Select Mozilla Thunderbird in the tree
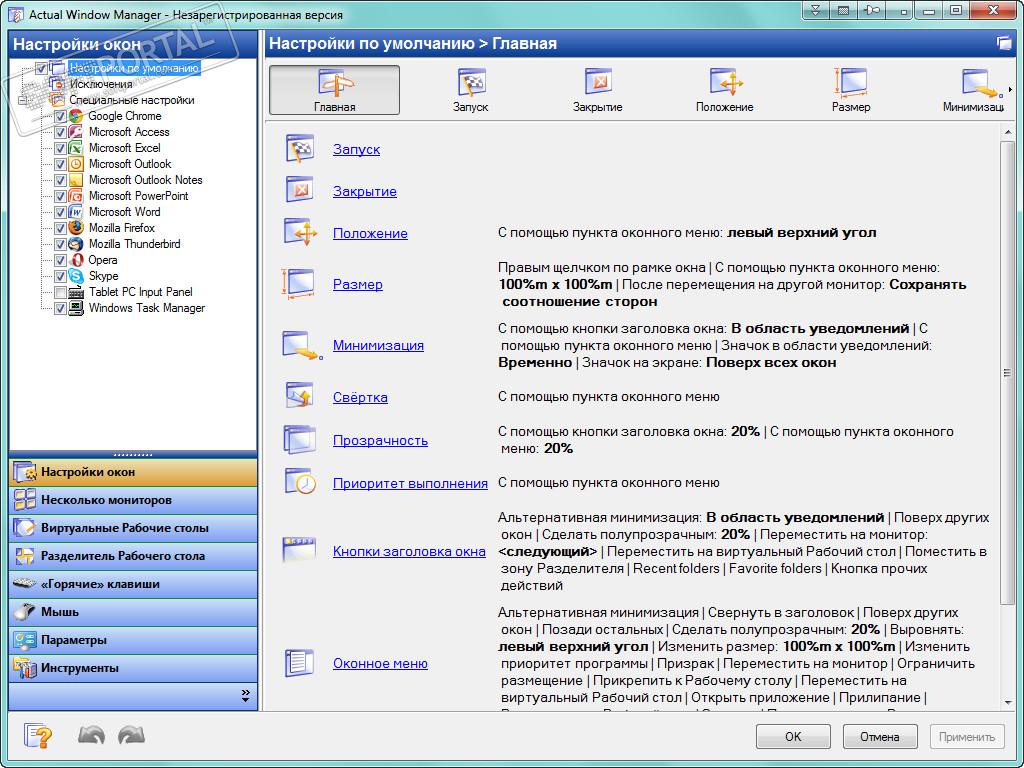Screen dimensions: 1024x768 pos(135,244)
